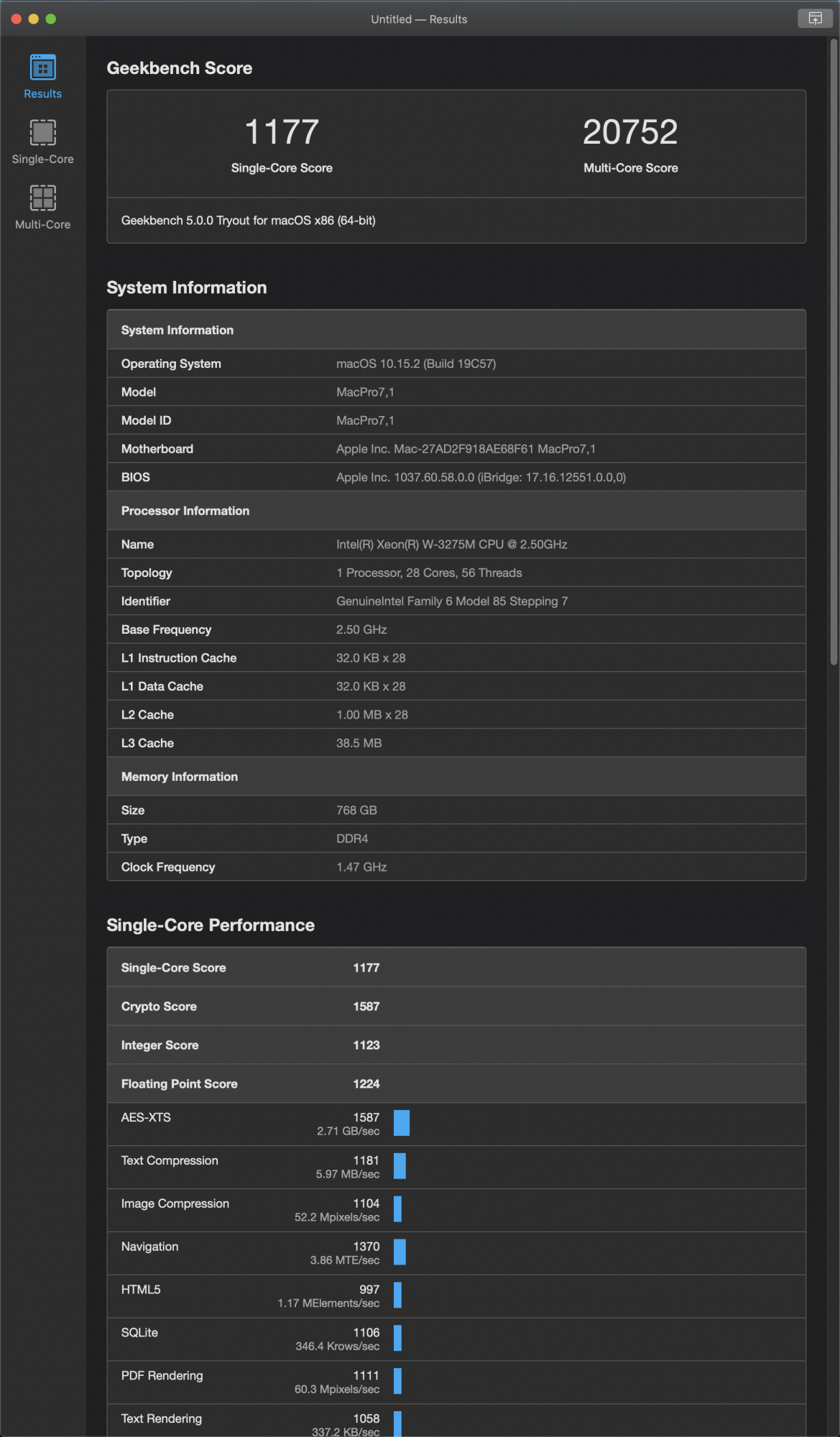Click the Crypto Score value 1587
This screenshot has width=840, height=1437.
click(x=366, y=1007)
